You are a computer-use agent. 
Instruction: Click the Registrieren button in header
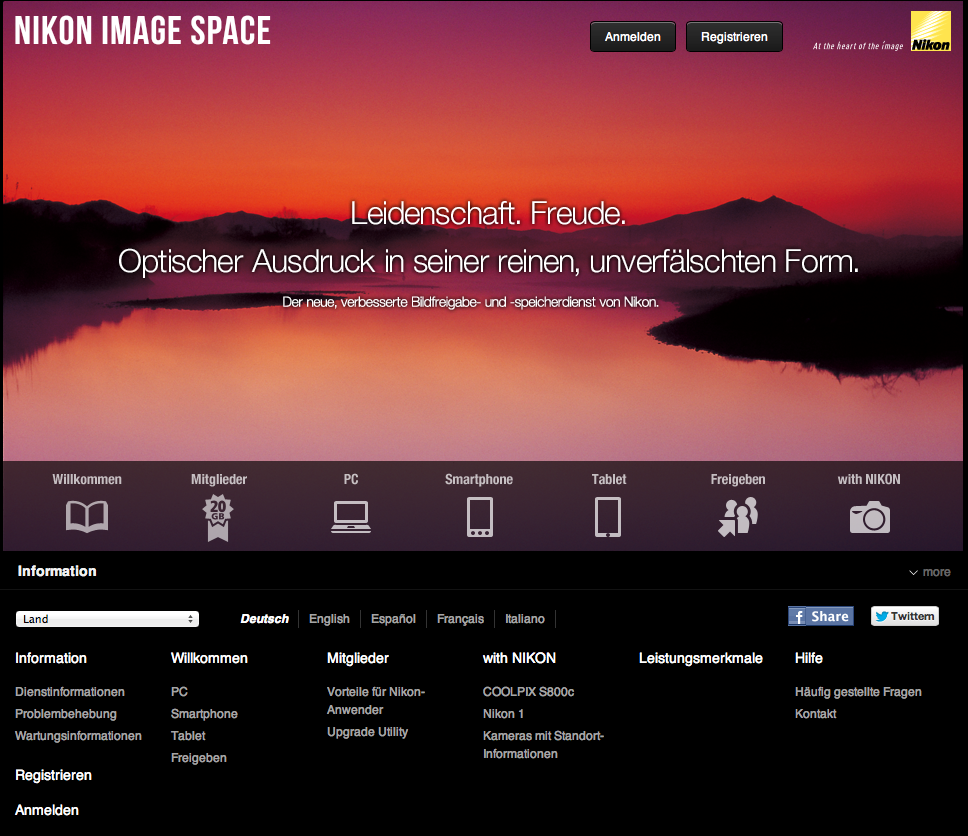(734, 37)
